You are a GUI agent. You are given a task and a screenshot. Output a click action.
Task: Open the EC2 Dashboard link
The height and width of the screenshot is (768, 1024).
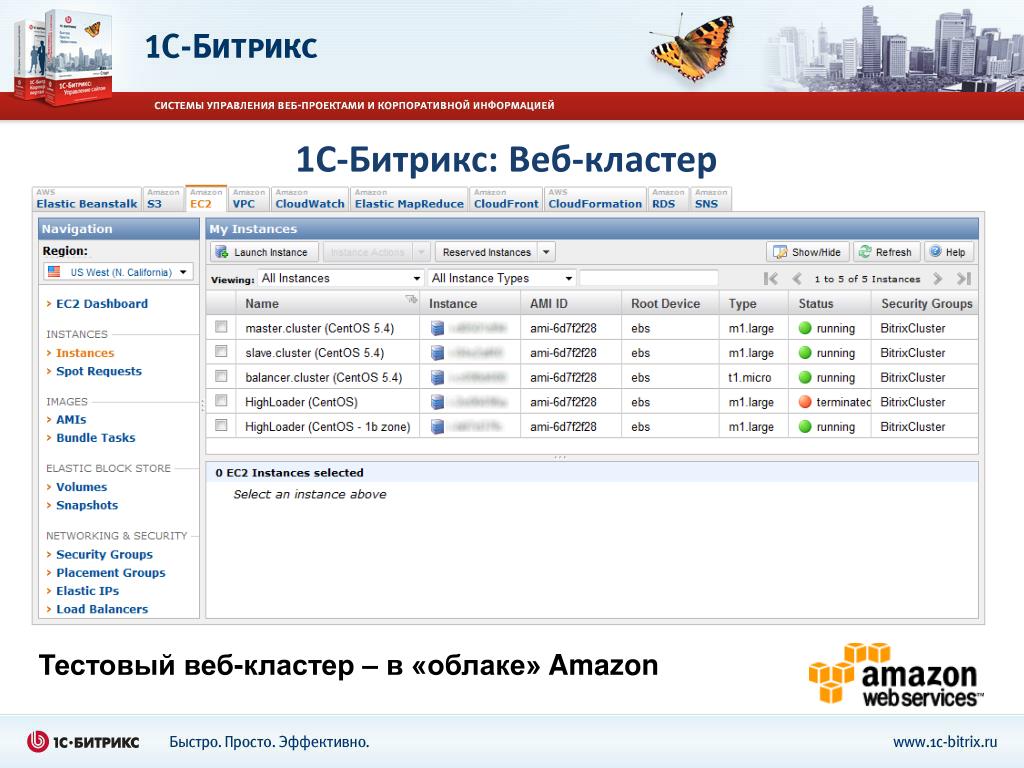pyautogui.click(x=102, y=304)
